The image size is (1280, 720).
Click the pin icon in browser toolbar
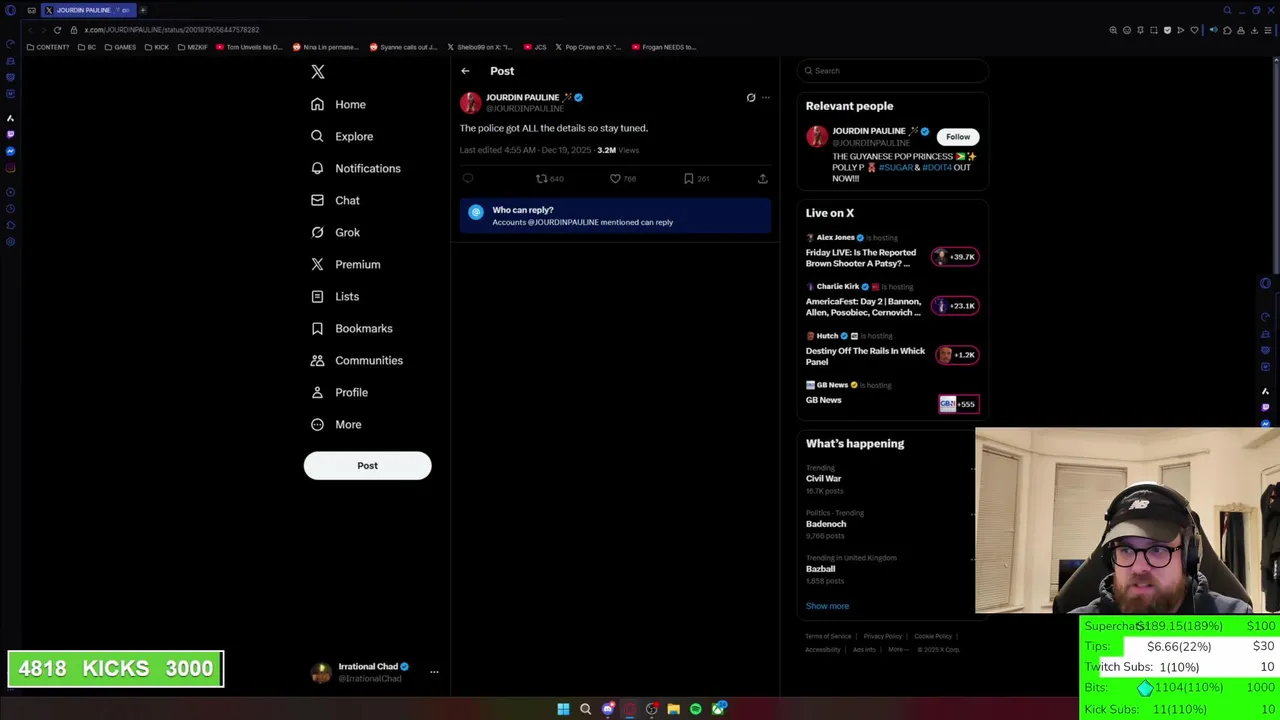1140,30
